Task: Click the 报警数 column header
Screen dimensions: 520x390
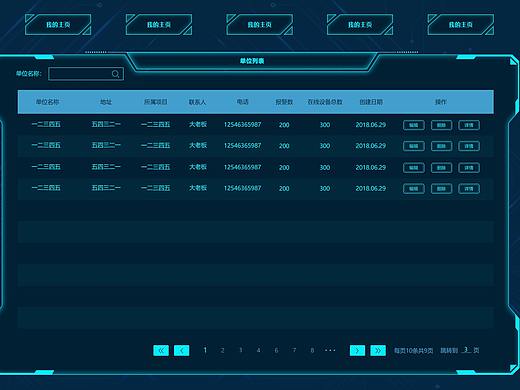Action: 284,102
